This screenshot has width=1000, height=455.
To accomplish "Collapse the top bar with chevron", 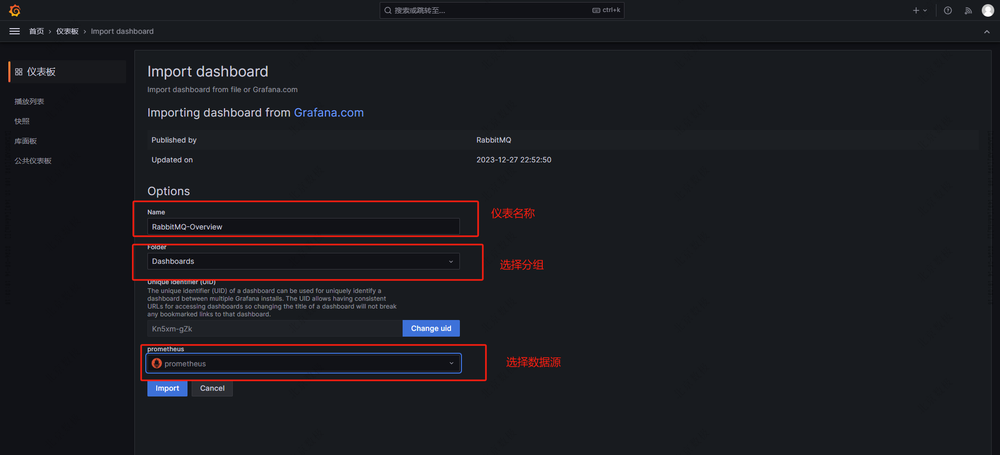I will tap(987, 31).
